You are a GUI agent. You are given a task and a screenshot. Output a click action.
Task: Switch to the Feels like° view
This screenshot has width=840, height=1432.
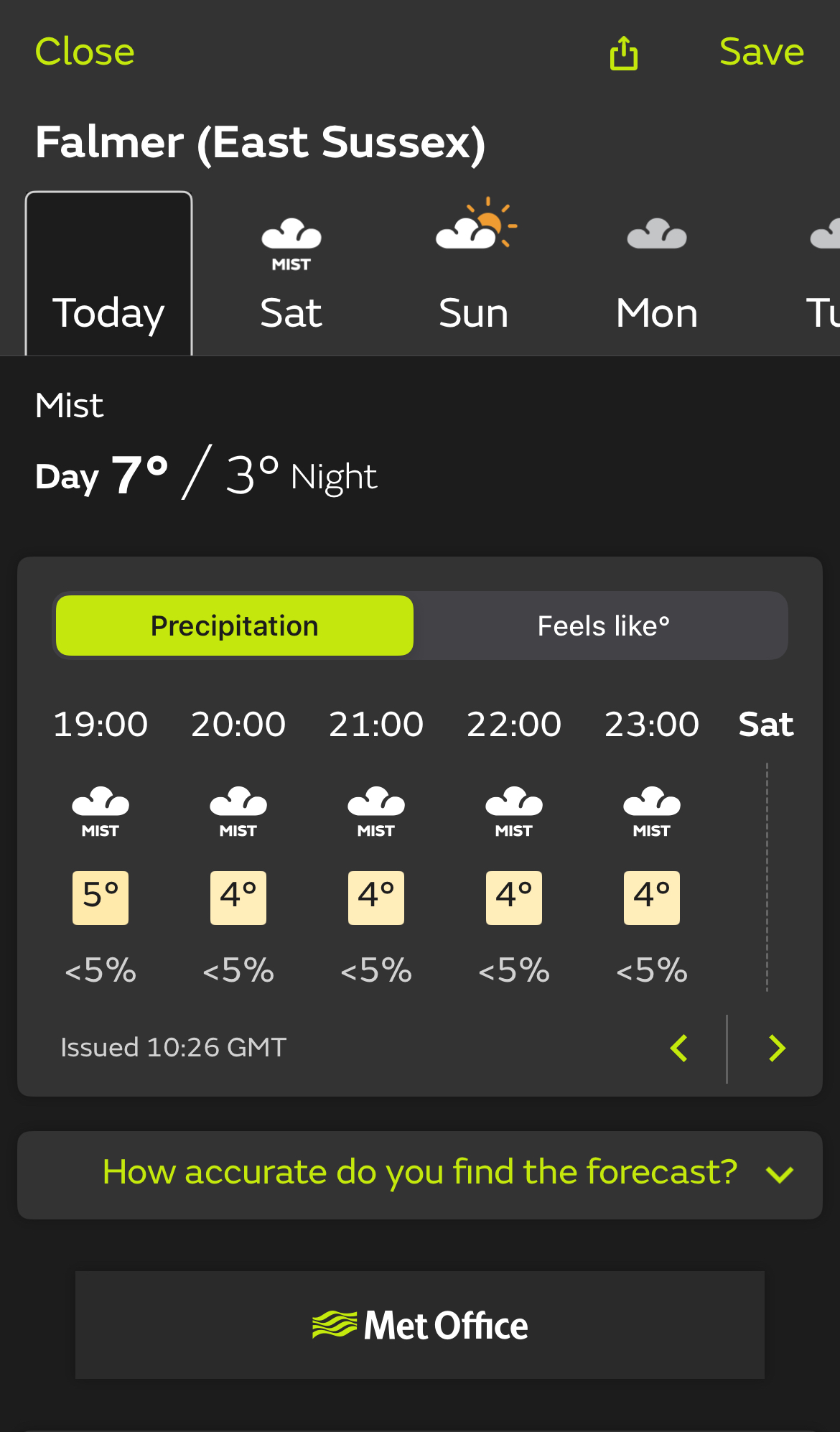tap(603, 626)
